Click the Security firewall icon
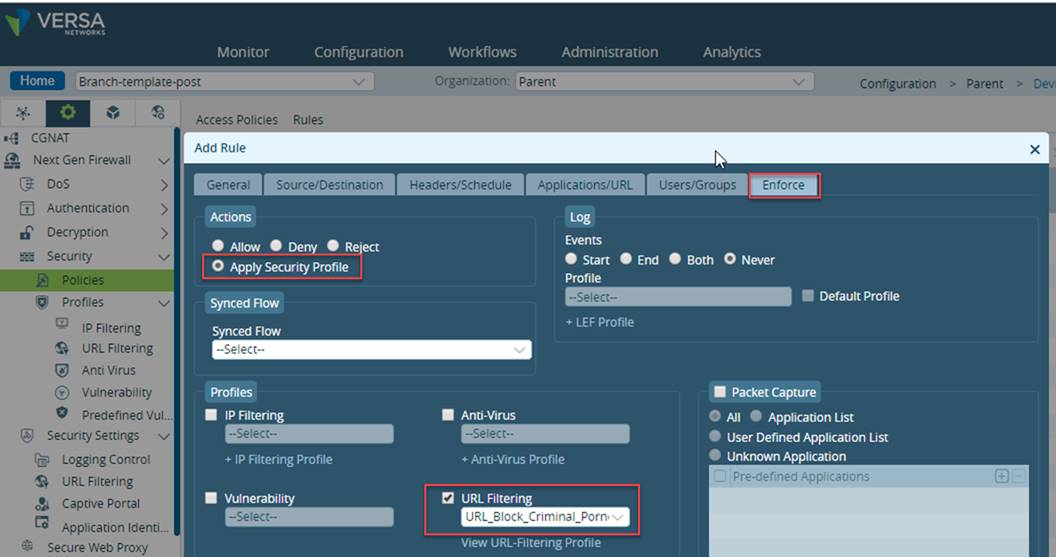Screen dimensions: 1056x557 (x=27, y=257)
